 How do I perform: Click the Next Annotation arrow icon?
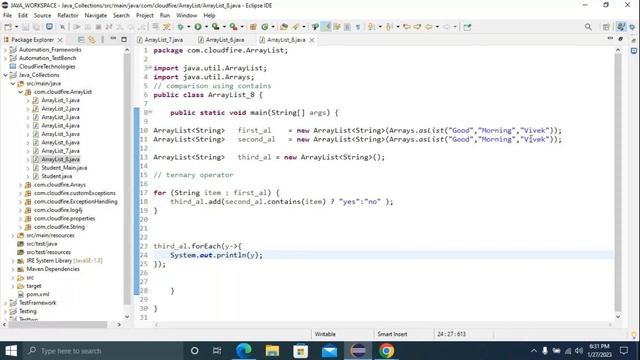371,27
